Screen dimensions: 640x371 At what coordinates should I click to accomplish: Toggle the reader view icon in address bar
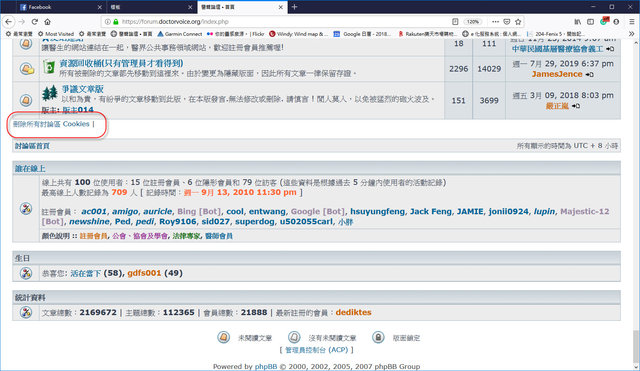click(x=455, y=22)
